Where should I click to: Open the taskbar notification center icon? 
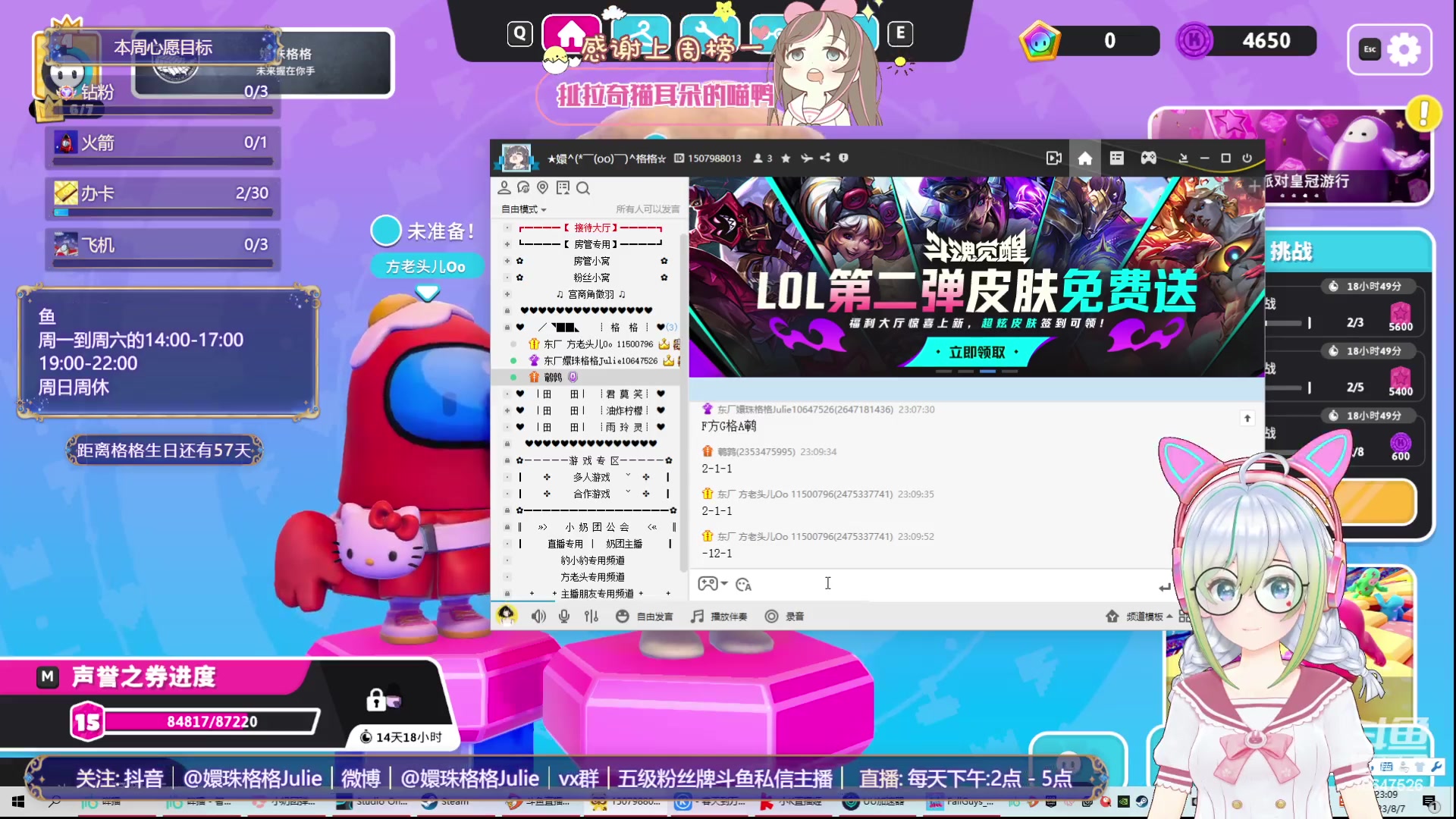coord(1429,802)
